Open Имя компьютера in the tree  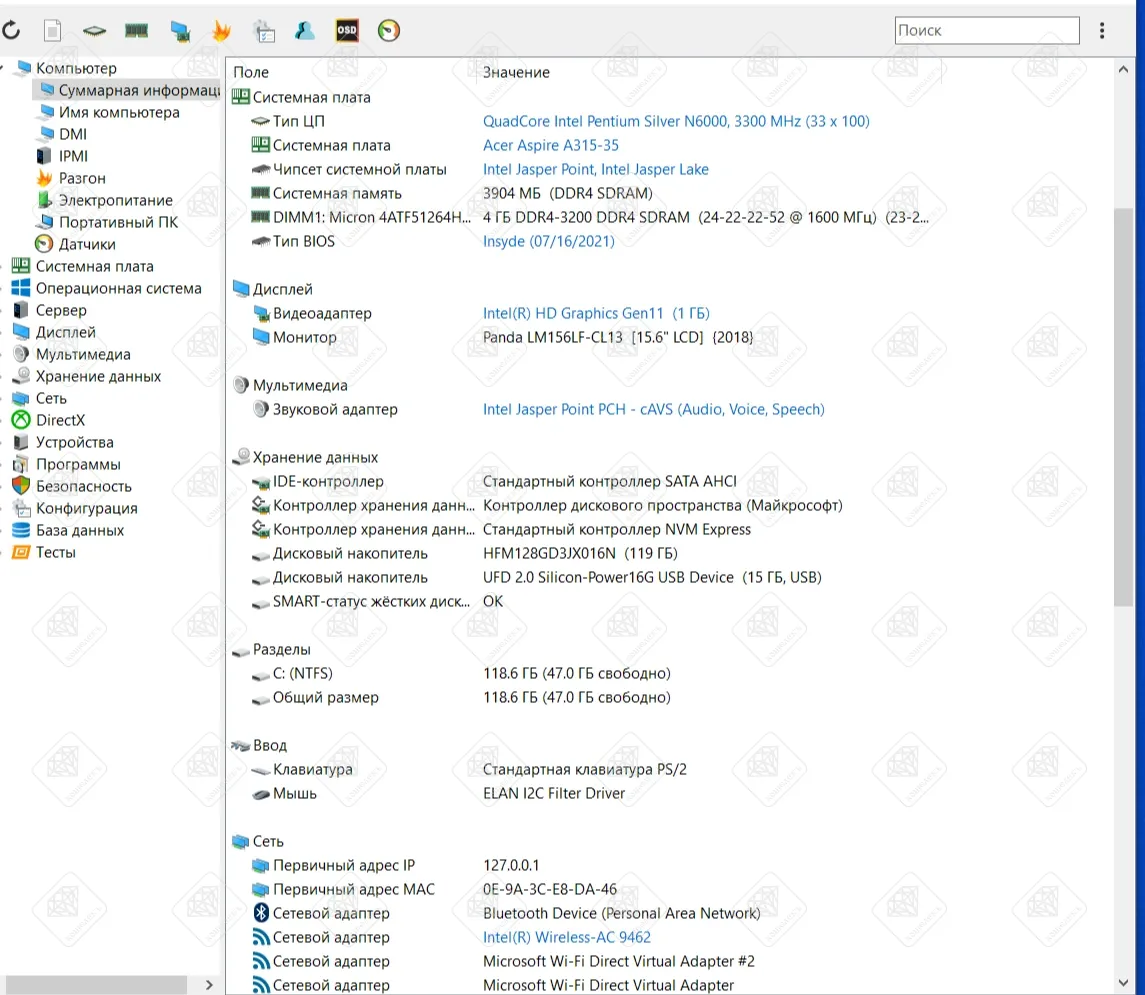click(x=119, y=112)
